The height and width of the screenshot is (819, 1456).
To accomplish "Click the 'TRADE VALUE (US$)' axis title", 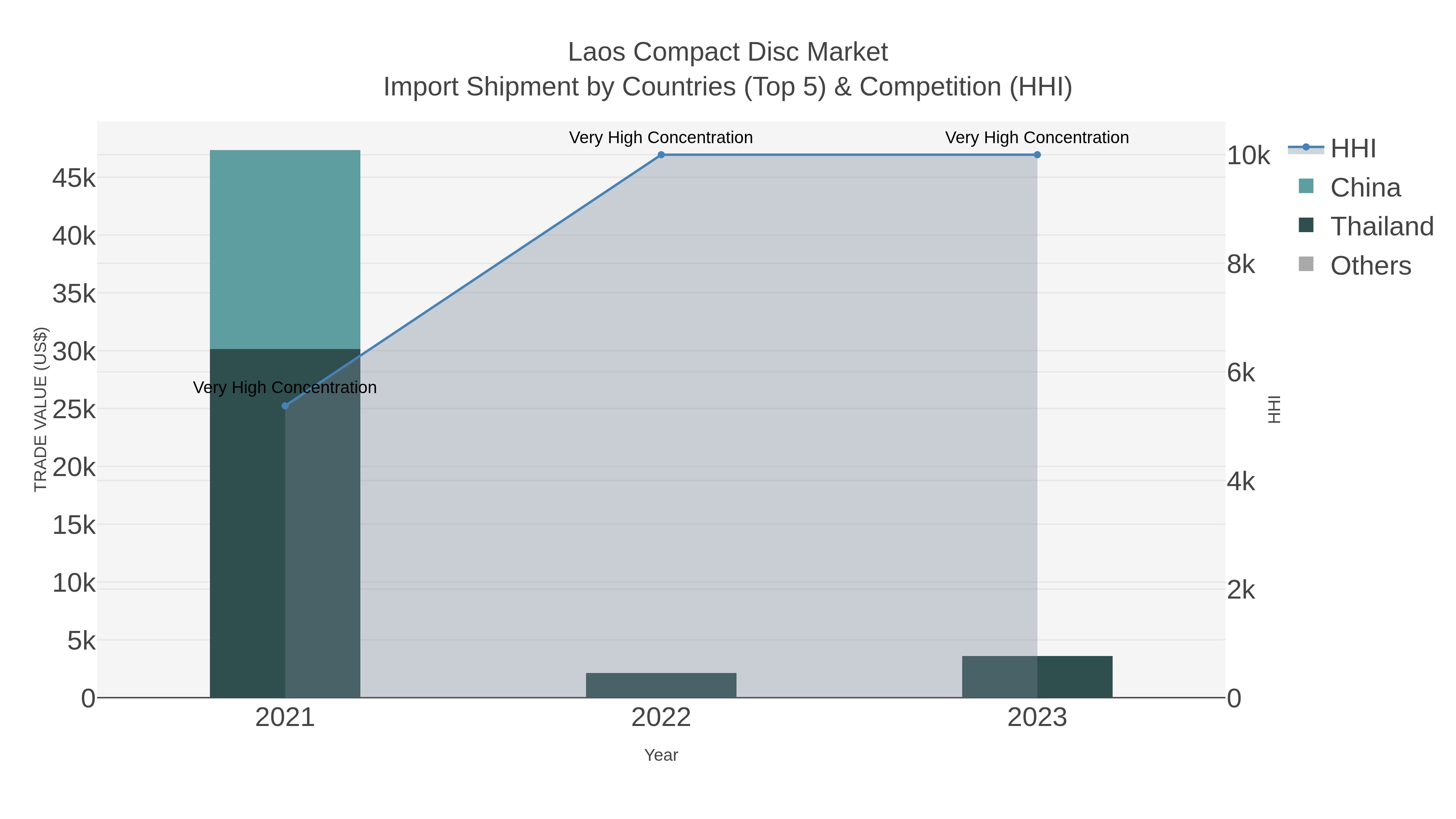I will [x=41, y=409].
